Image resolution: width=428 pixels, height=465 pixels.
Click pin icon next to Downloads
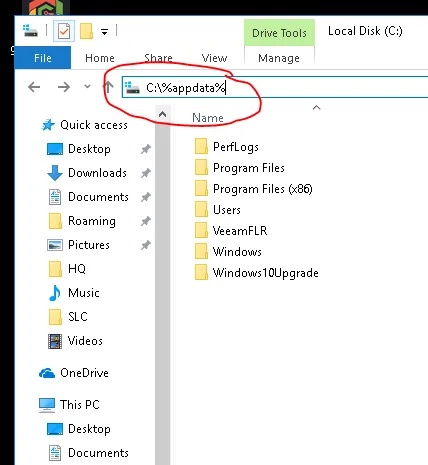[146, 173]
